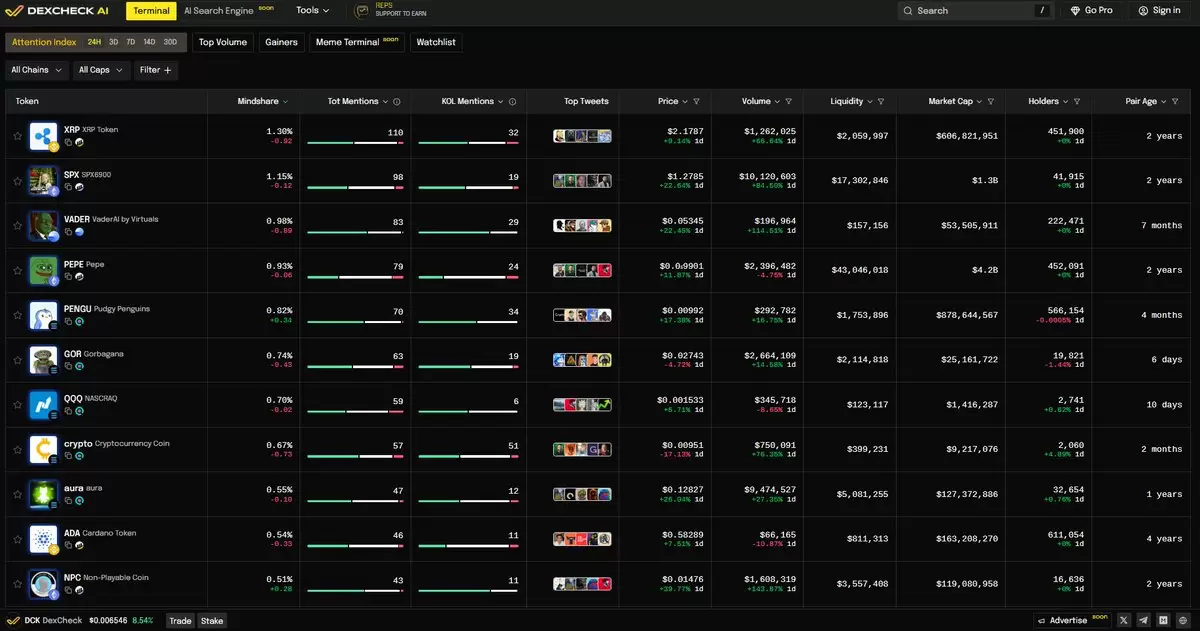Star aura for the watchlist
Image resolution: width=1200 pixels, height=631 pixels.
tap(17, 494)
